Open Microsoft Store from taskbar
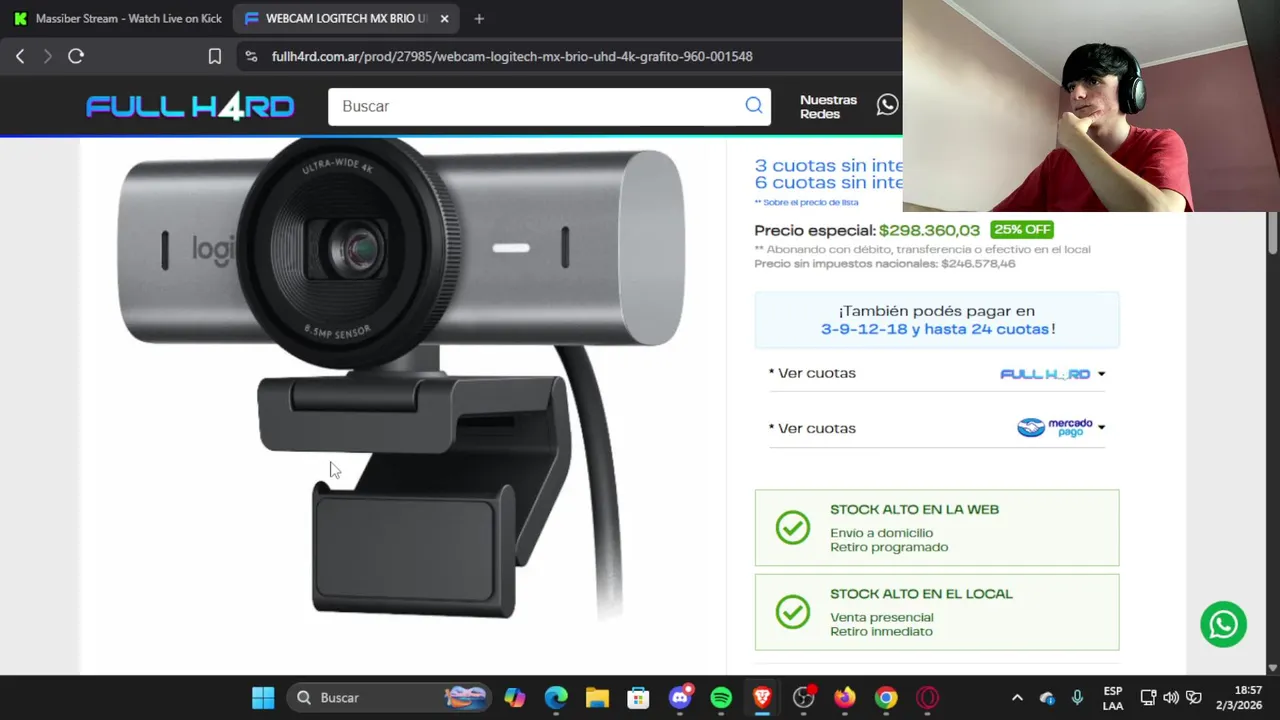The width and height of the screenshot is (1280, 720). [638, 698]
